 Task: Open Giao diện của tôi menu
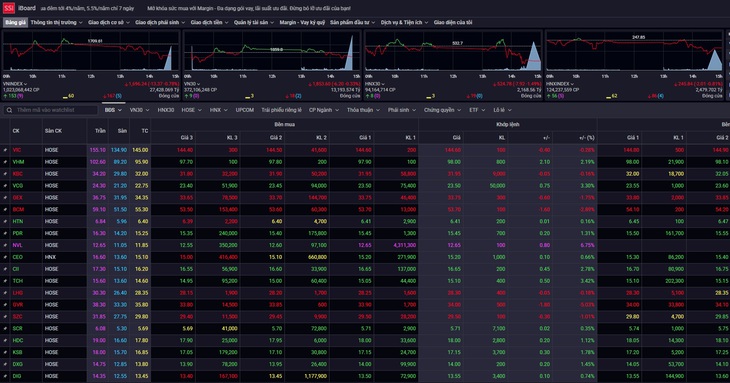click(453, 22)
